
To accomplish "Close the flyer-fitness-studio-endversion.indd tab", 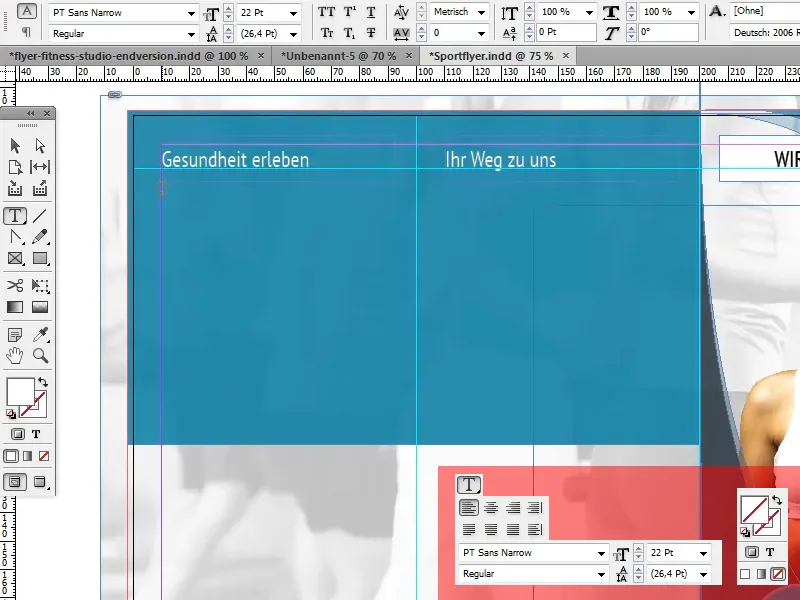I will click(261, 56).
